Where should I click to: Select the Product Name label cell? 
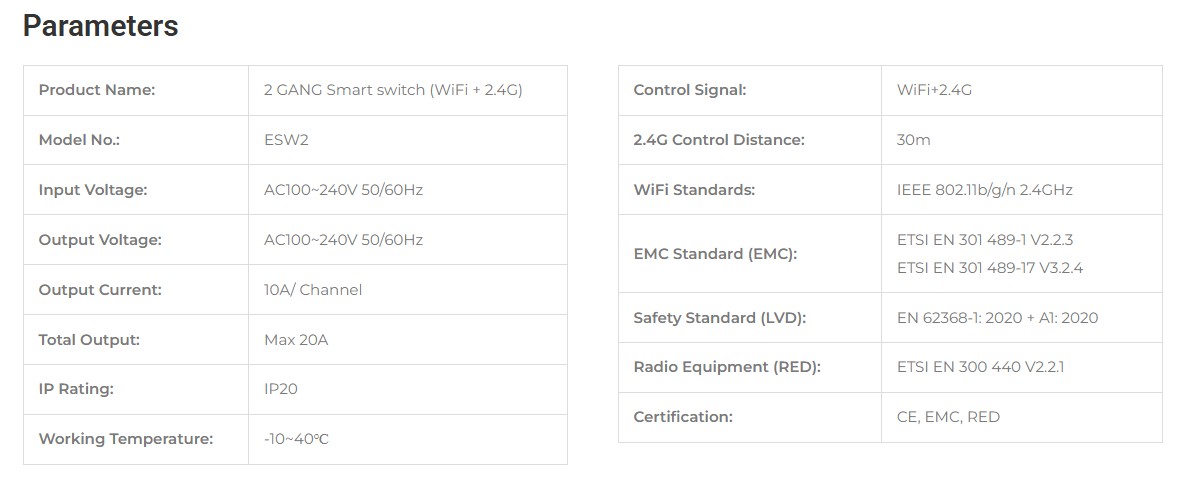pos(97,90)
